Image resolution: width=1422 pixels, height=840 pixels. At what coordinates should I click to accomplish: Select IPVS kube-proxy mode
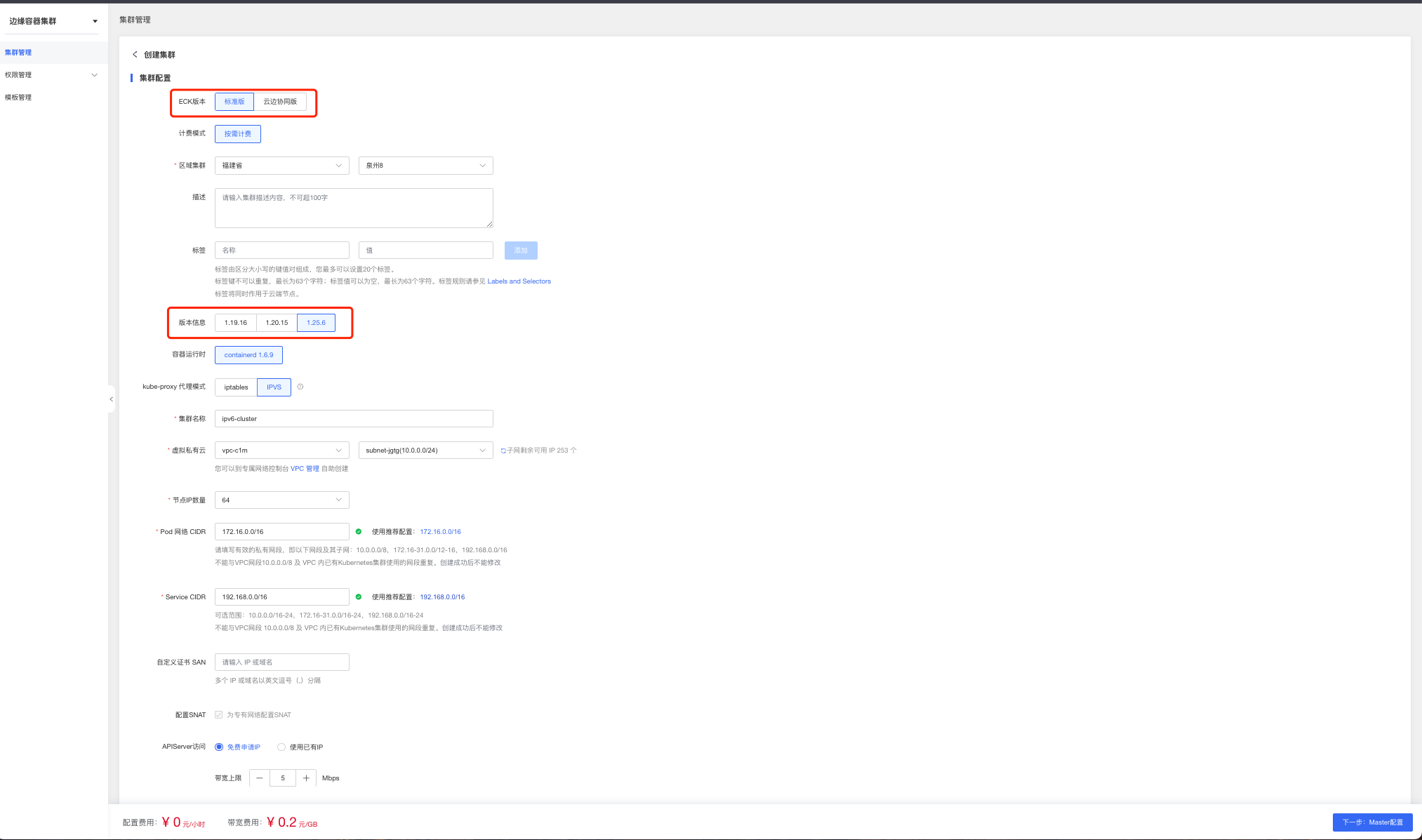pyautogui.click(x=274, y=387)
